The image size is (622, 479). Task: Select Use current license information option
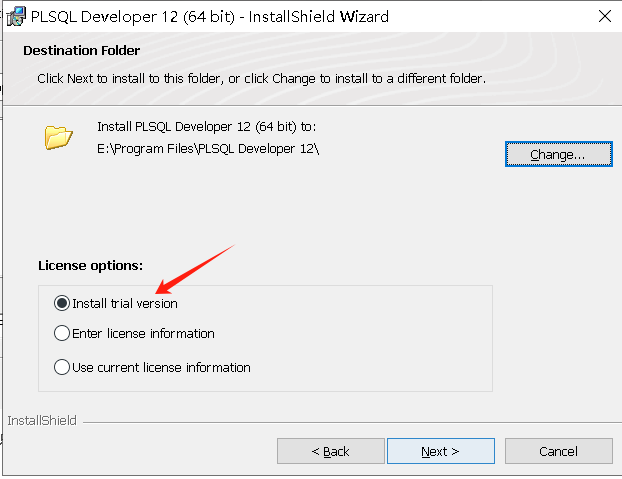pos(62,367)
